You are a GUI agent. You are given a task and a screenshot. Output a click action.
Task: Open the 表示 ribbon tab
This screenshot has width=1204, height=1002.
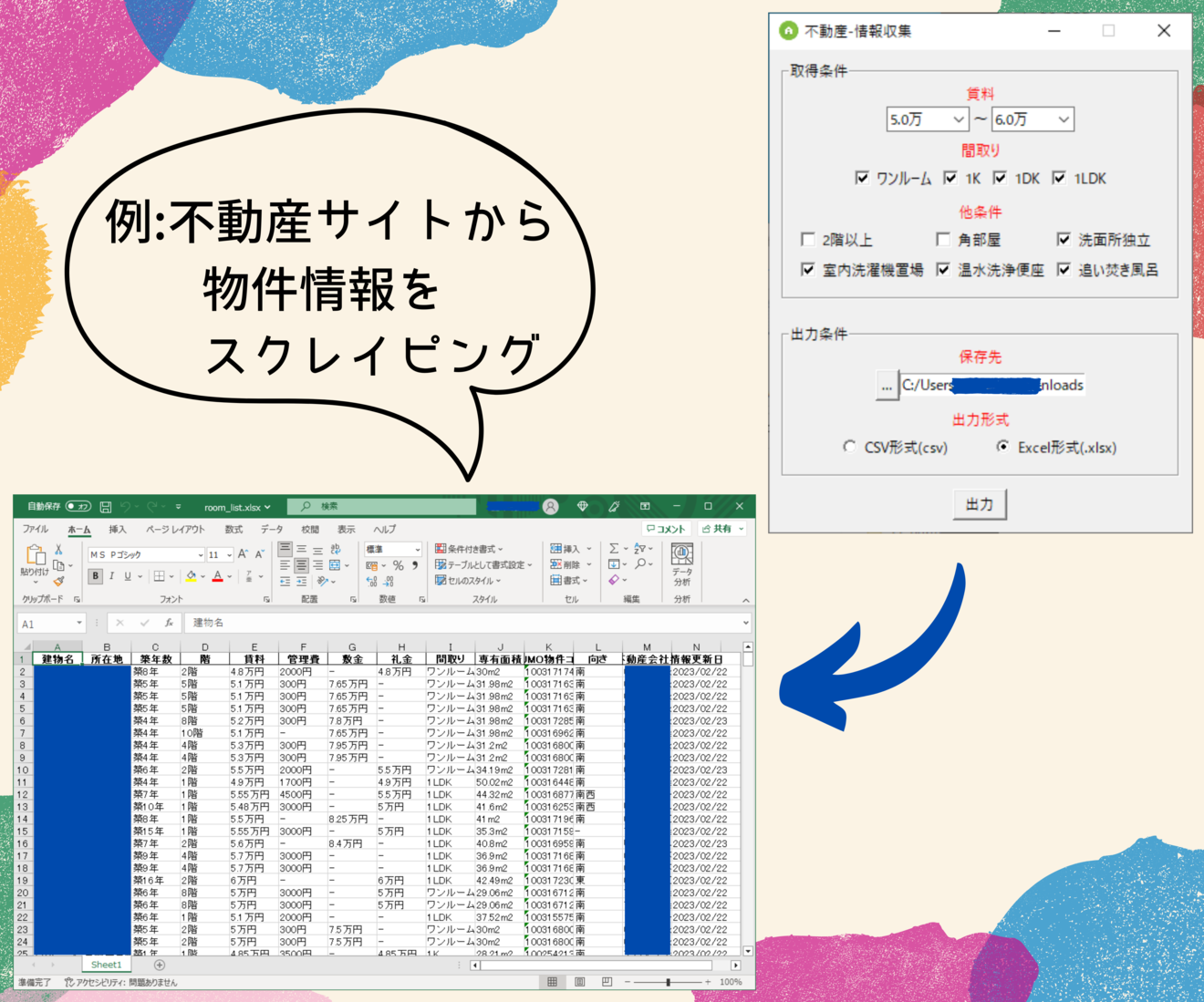(x=347, y=529)
